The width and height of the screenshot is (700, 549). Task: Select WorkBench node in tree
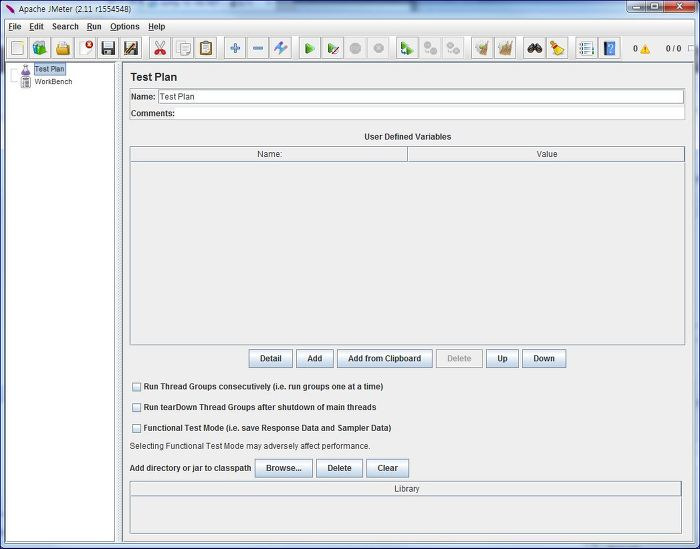[53, 82]
